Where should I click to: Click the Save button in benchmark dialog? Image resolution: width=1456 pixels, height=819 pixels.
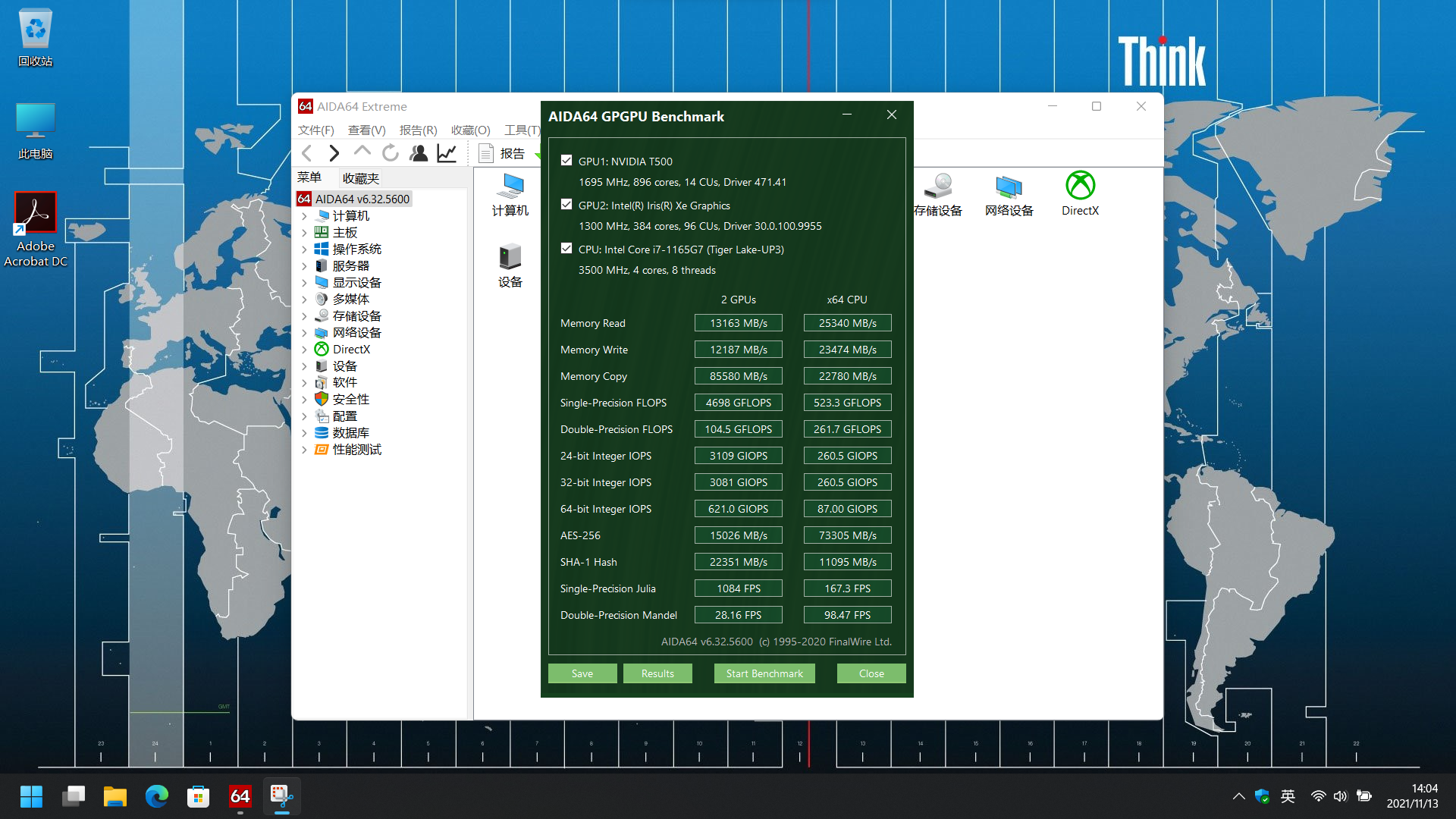[582, 673]
